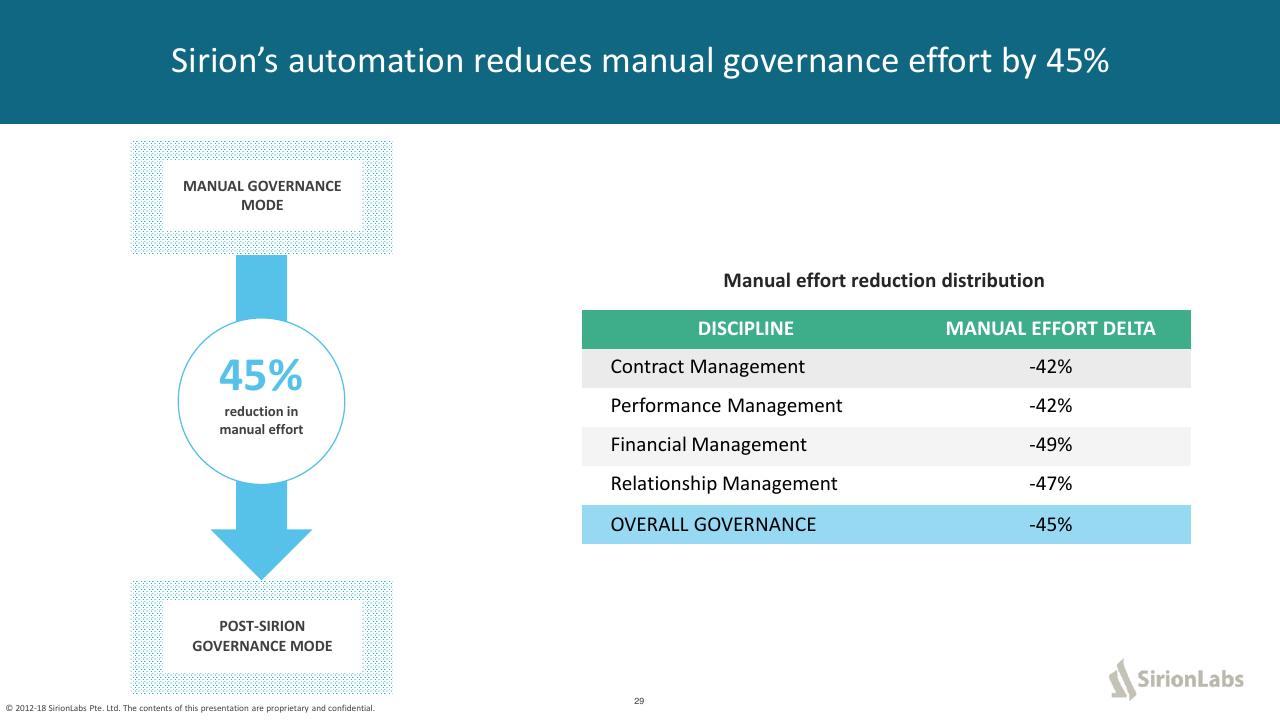The height and width of the screenshot is (720, 1280).
Task: Select the -45% overall governance value
Action: pos(1051,525)
